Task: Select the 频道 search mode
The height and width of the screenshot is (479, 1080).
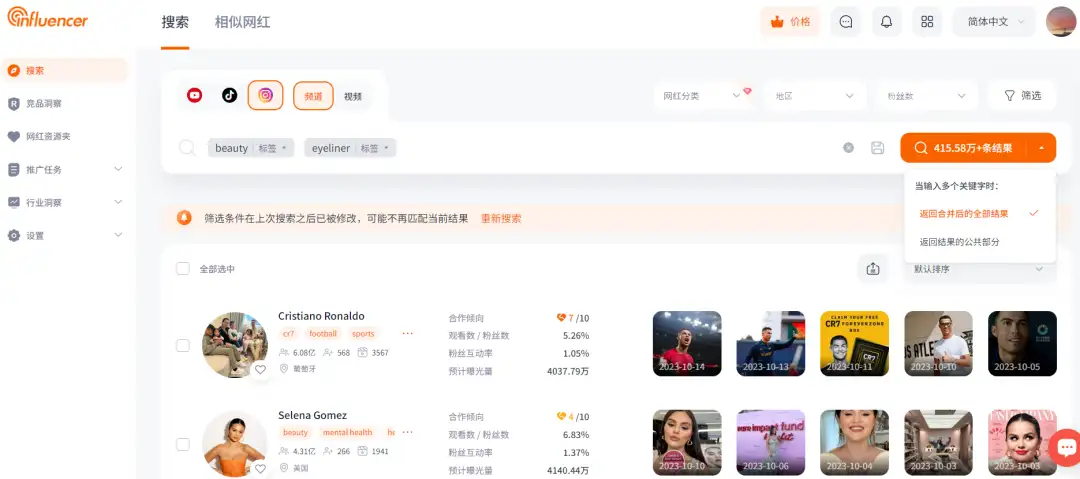Action: pos(313,96)
